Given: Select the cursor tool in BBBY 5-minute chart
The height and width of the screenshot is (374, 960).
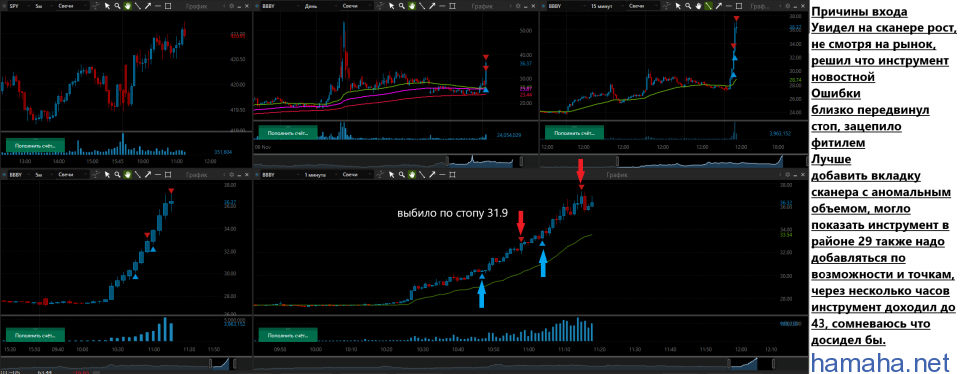Looking at the screenshot, I should pyautogui.click(x=107, y=175).
